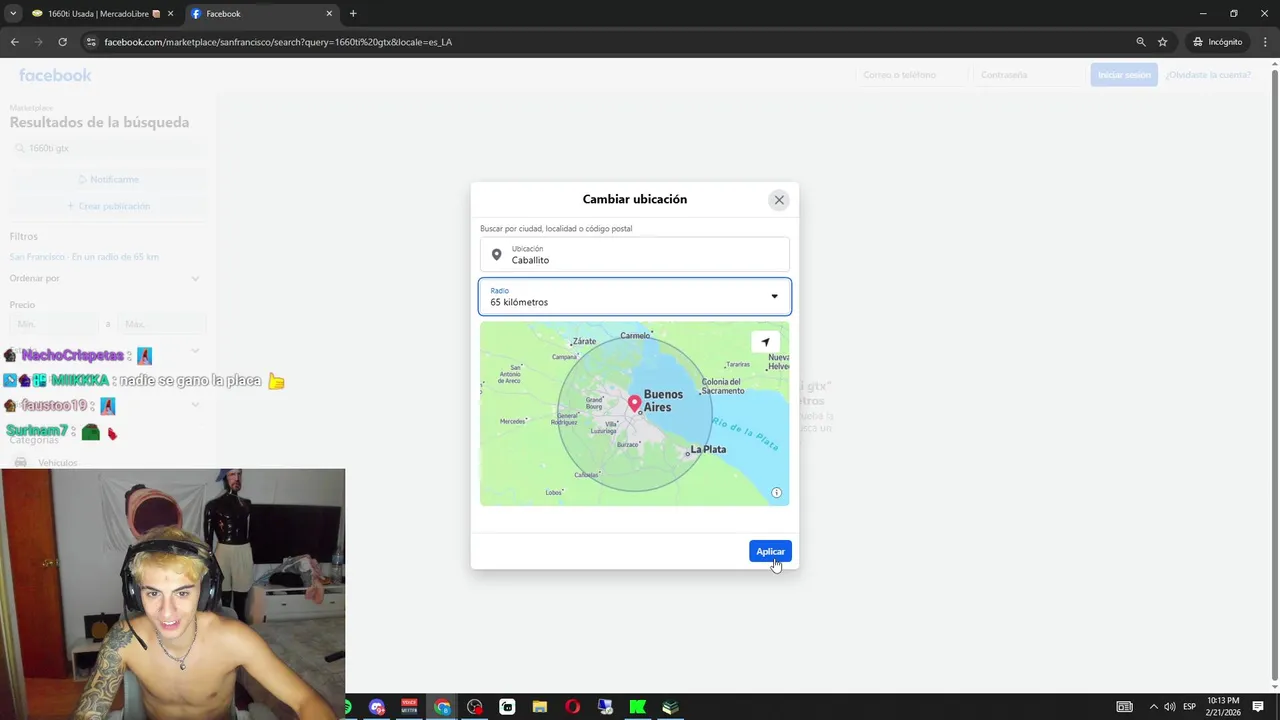Click the location pin icon in Ubicación field

tap(496, 255)
